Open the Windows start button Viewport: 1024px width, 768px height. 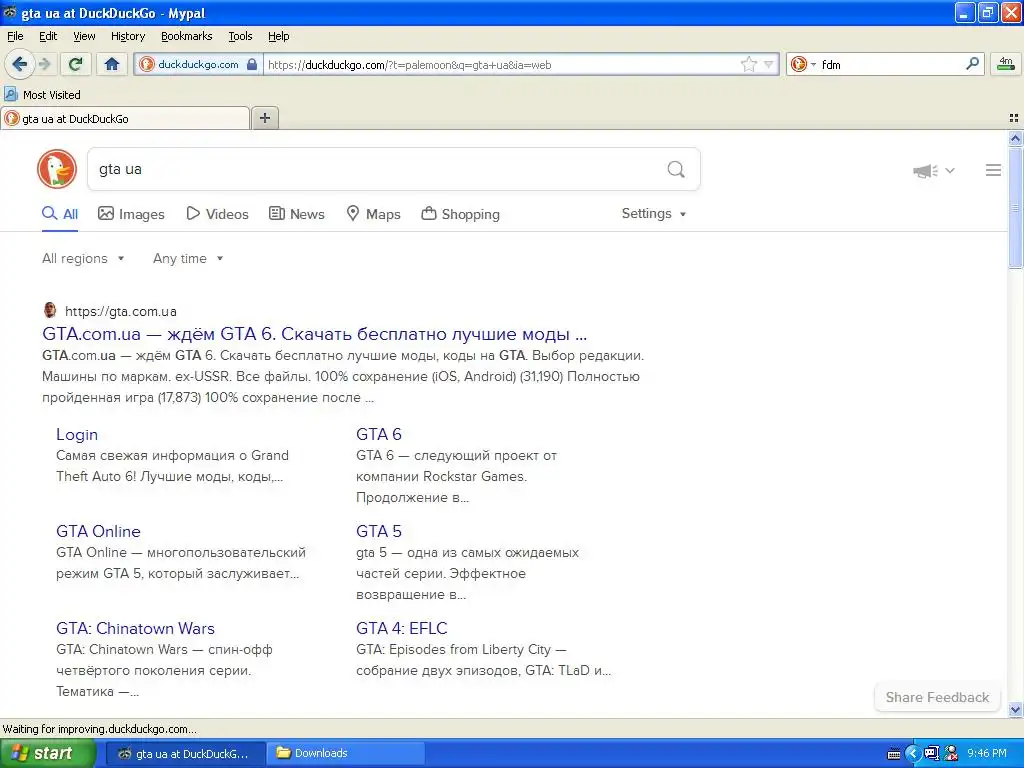point(47,753)
